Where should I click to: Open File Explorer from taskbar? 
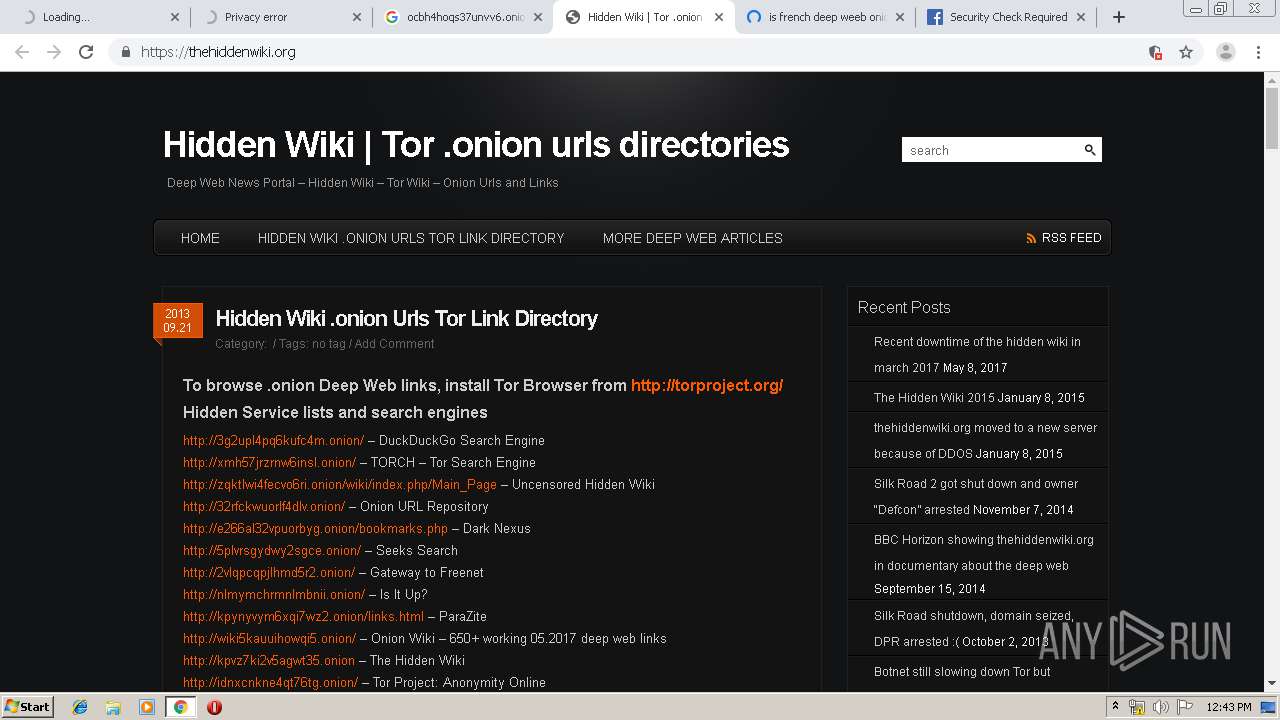click(x=113, y=707)
